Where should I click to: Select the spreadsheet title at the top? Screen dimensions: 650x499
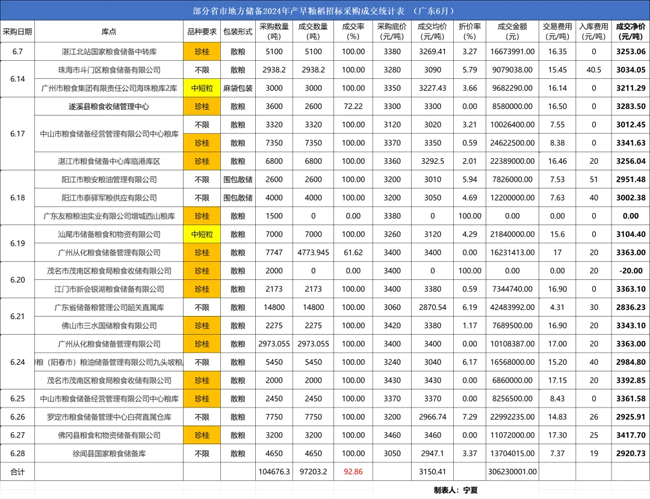(x=324, y=8)
